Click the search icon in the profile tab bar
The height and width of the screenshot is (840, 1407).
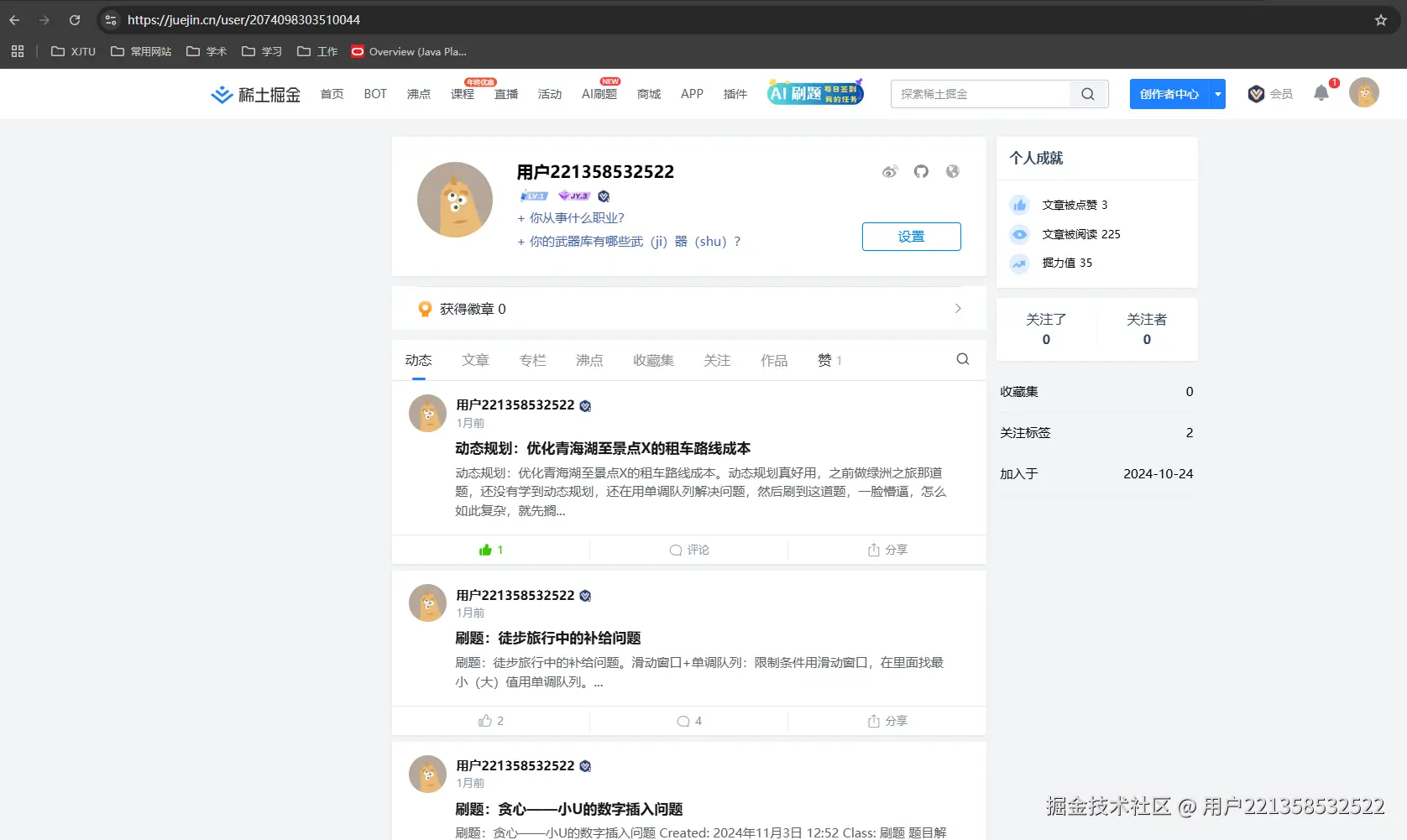pyautogui.click(x=962, y=359)
